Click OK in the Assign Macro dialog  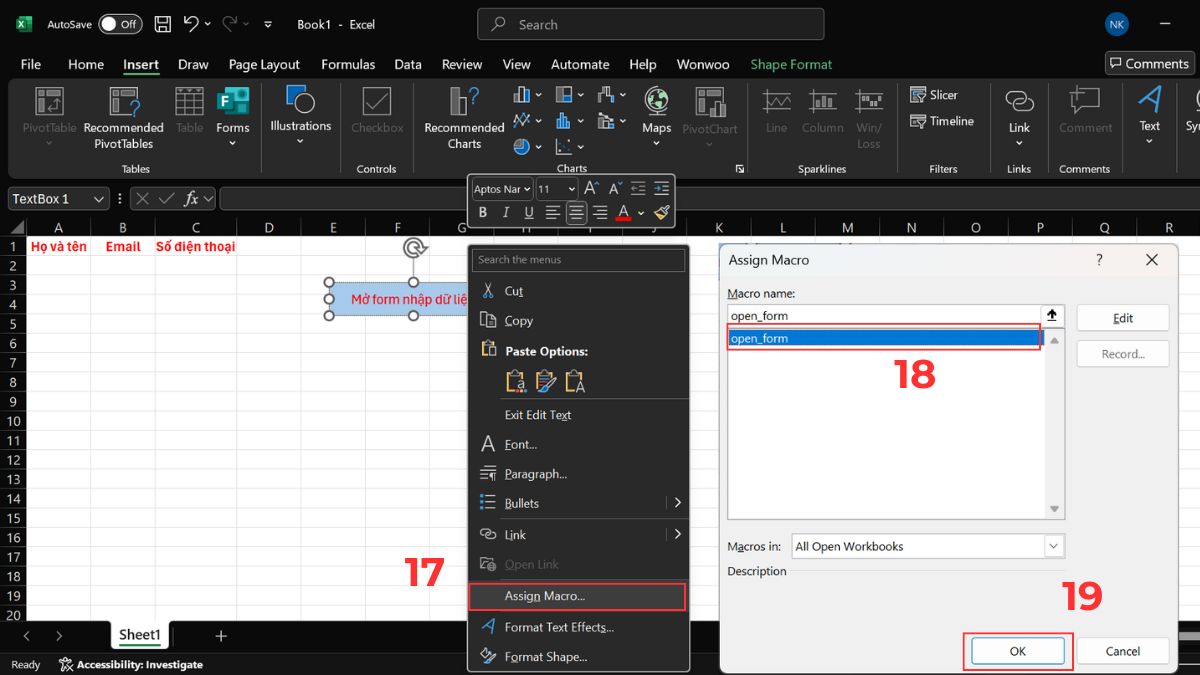coord(1017,650)
